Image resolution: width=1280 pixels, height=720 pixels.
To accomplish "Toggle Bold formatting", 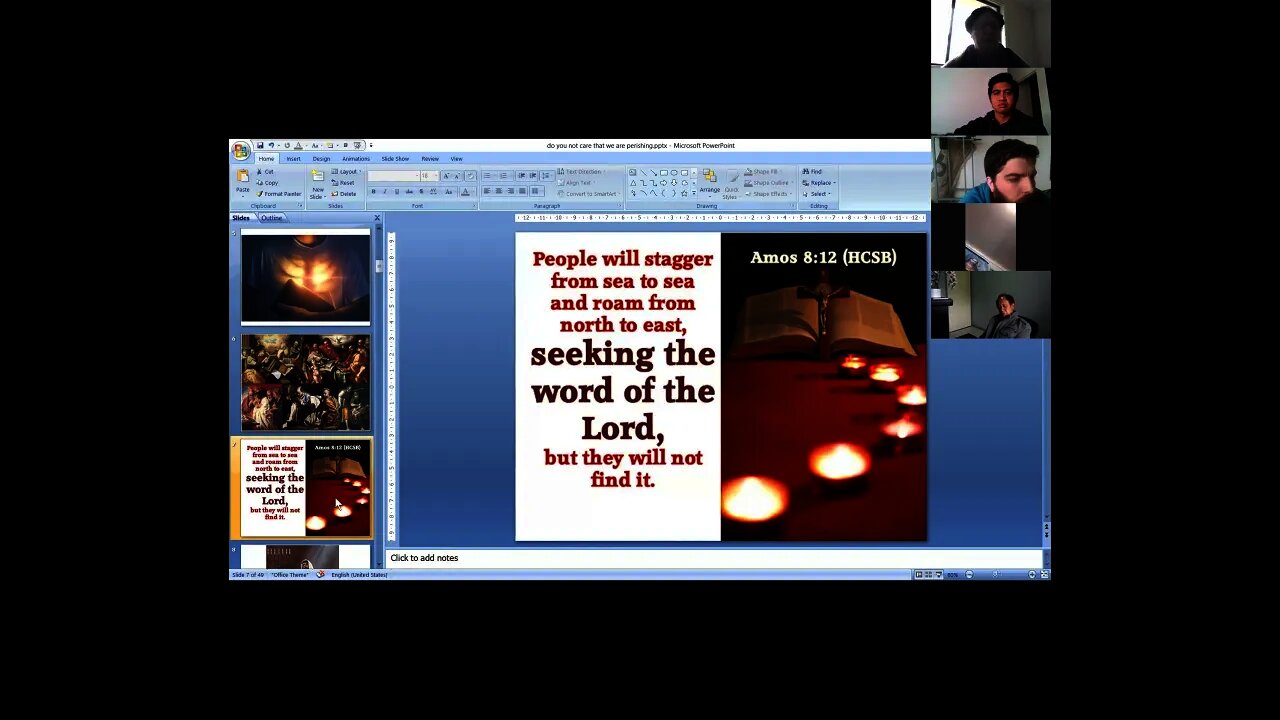I will pyautogui.click(x=373, y=192).
